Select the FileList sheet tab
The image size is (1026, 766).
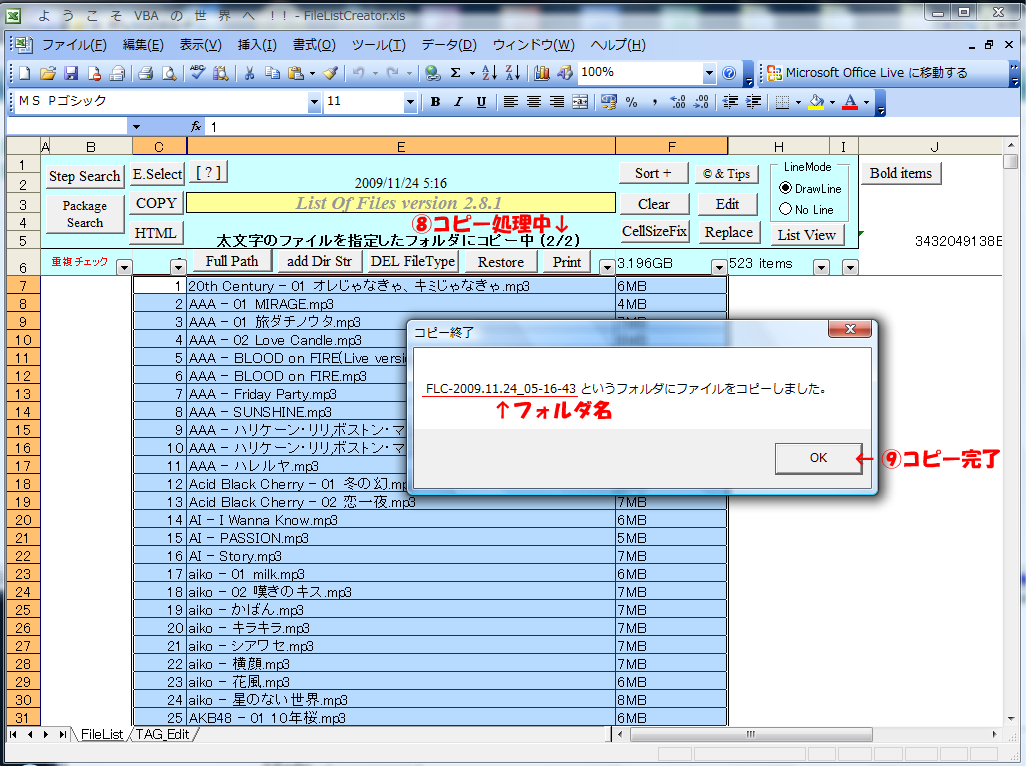coord(101,735)
